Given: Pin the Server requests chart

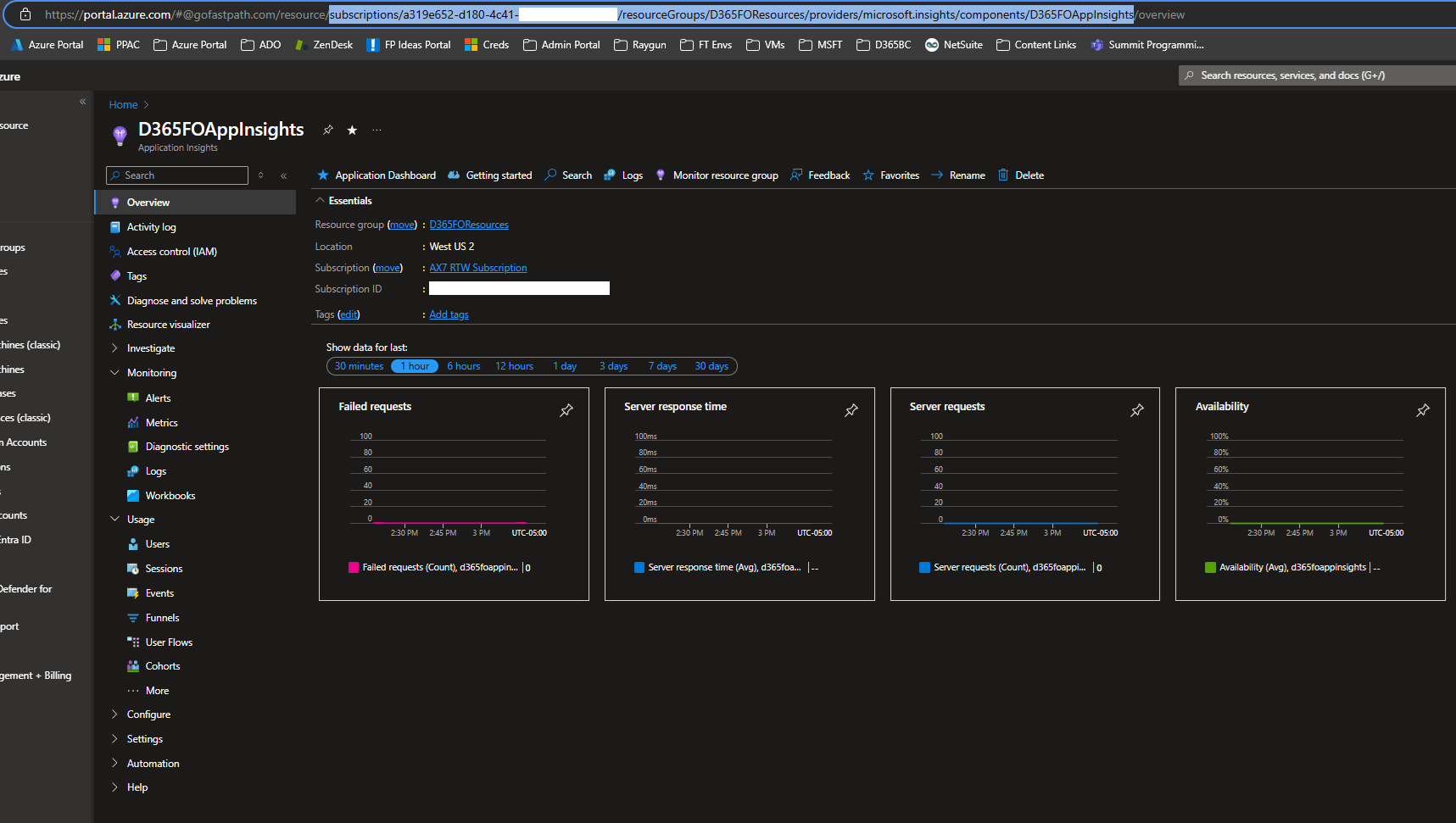Looking at the screenshot, I should (1137, 410).
